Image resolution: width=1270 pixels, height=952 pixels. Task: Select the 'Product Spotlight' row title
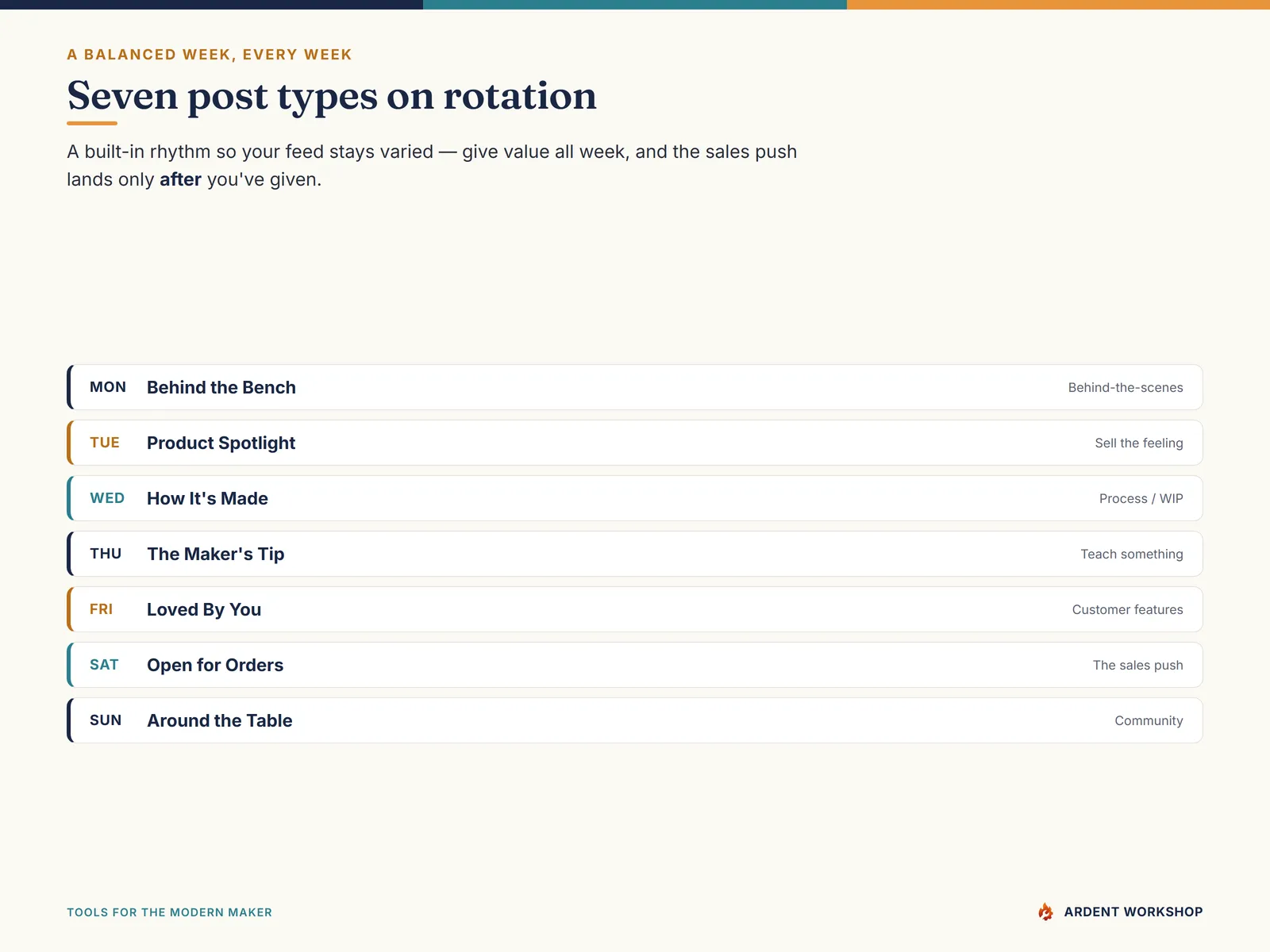click(x=221, y=443)
